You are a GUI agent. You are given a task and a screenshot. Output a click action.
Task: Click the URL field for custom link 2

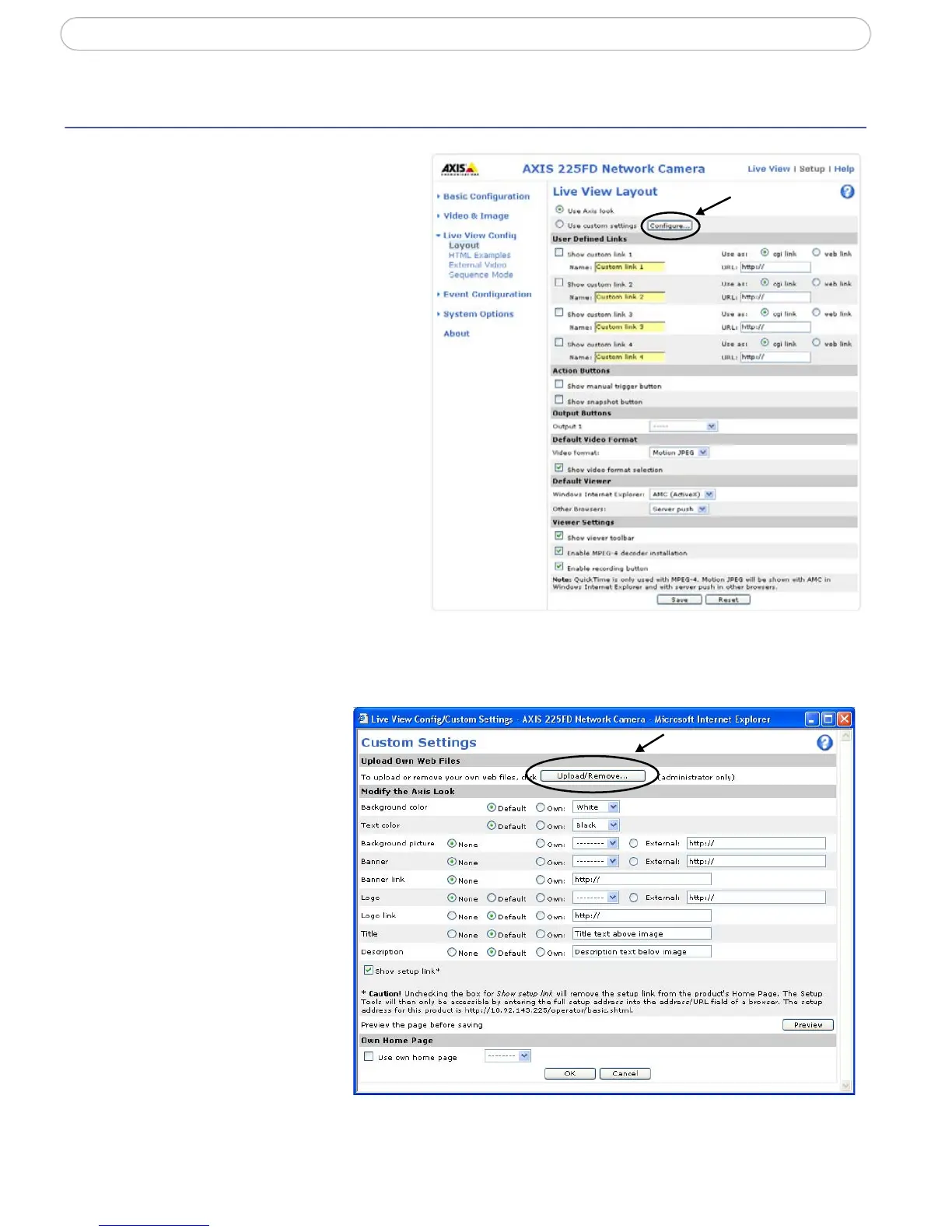coord(775,296)
